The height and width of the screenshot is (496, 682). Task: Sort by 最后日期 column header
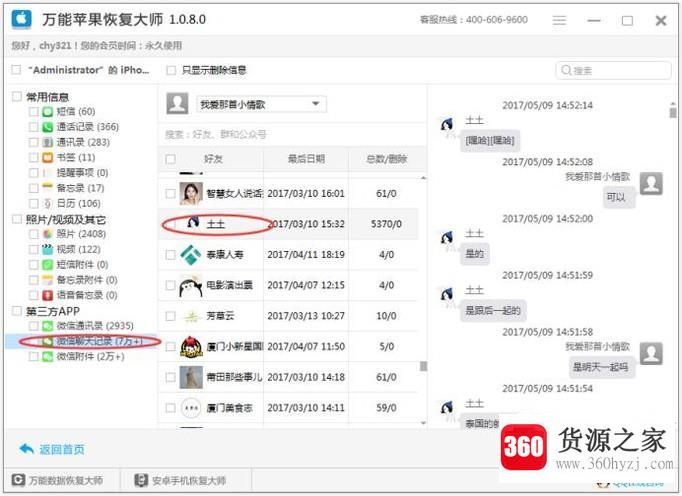pos(306,159)
